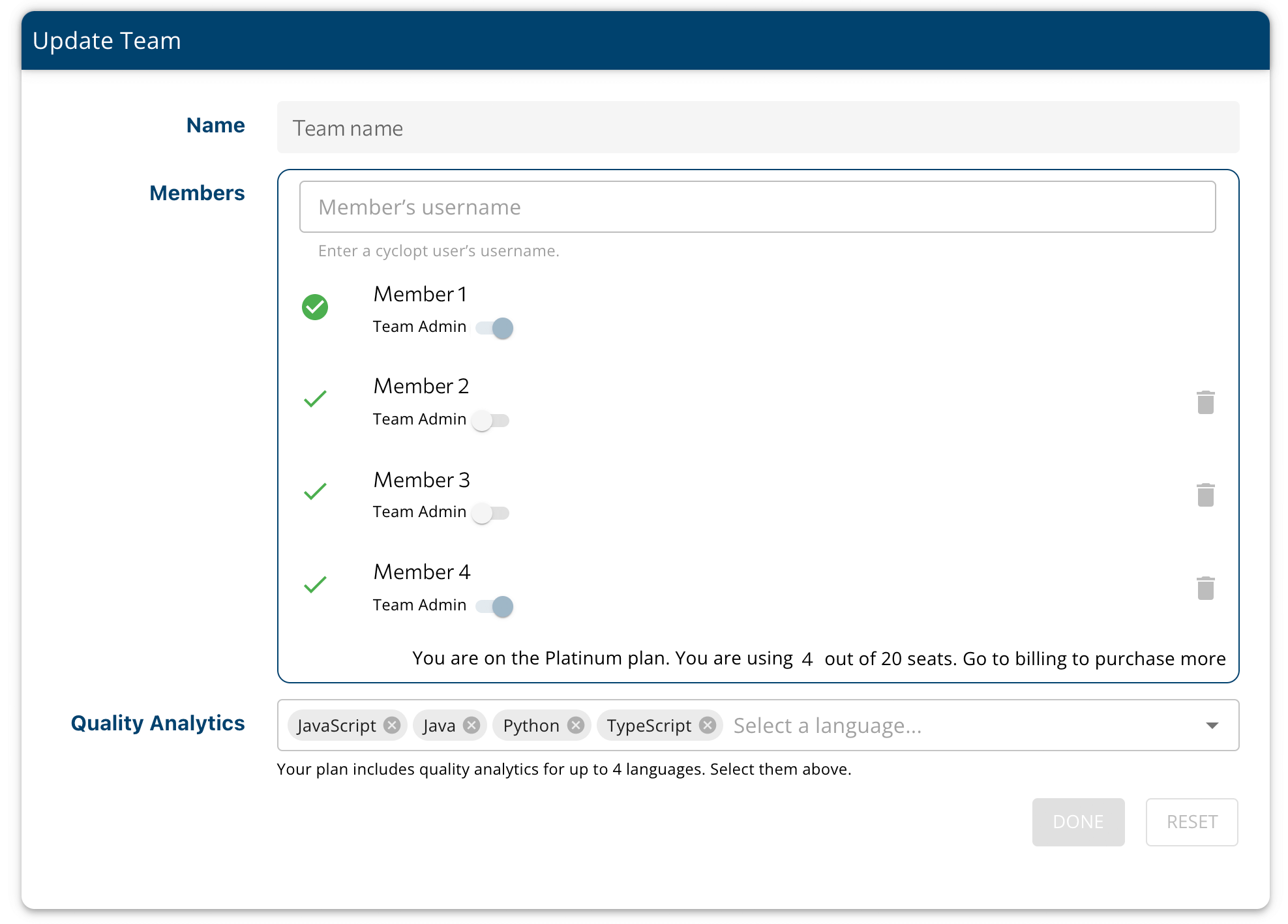The height and width of the screenshot is (924, 1288).
Task: Remove Java language chip
Action: click(x=472, y=725)
